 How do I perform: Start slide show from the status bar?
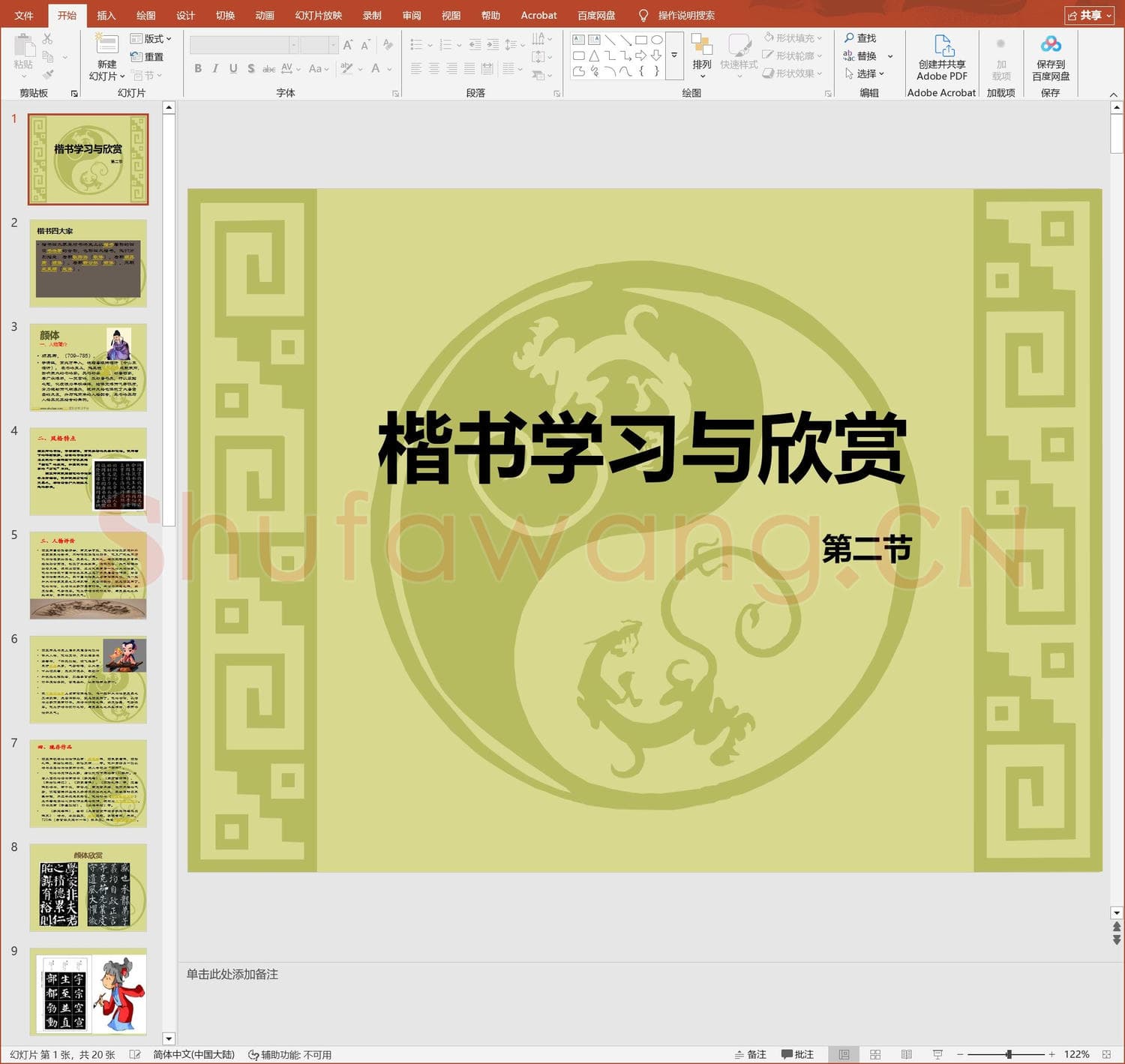(937, 1054)
